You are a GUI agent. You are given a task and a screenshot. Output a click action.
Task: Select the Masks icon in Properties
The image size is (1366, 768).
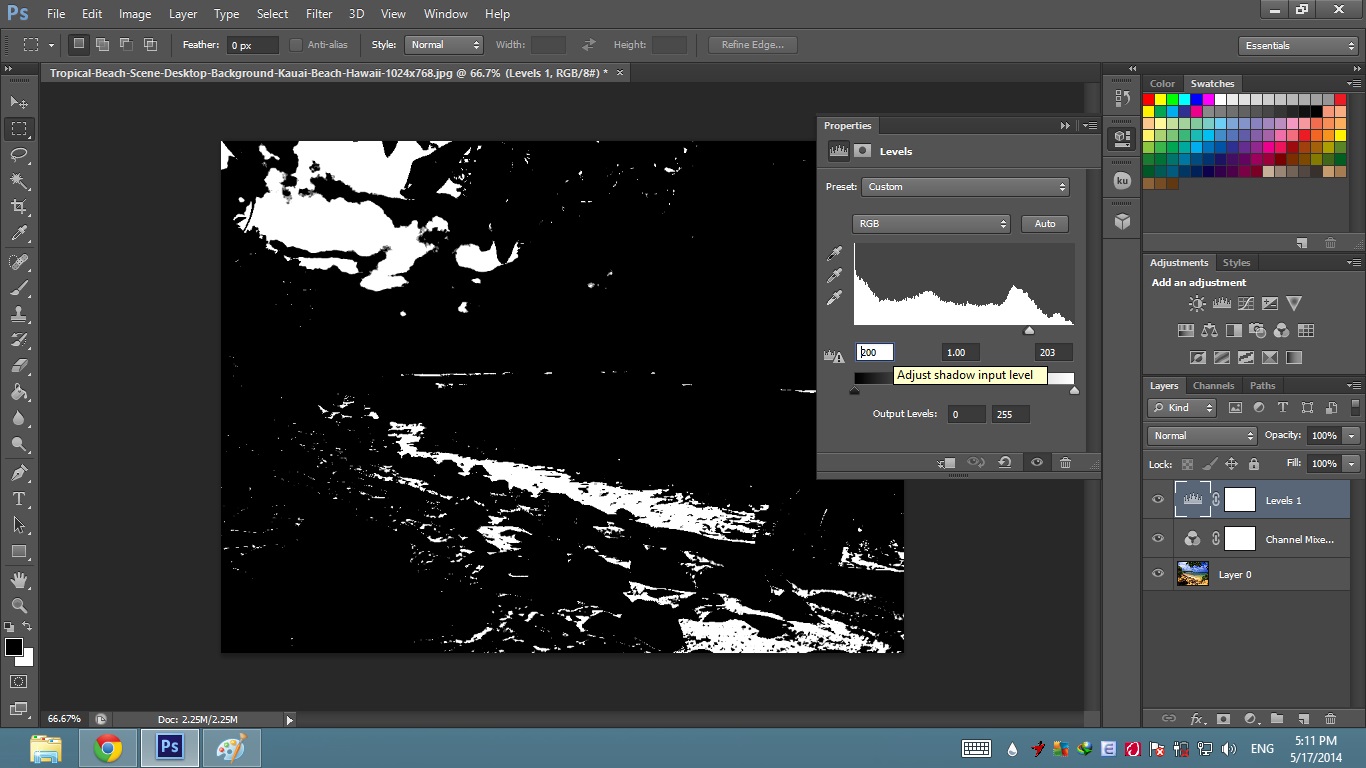click(x=862, y=151)
